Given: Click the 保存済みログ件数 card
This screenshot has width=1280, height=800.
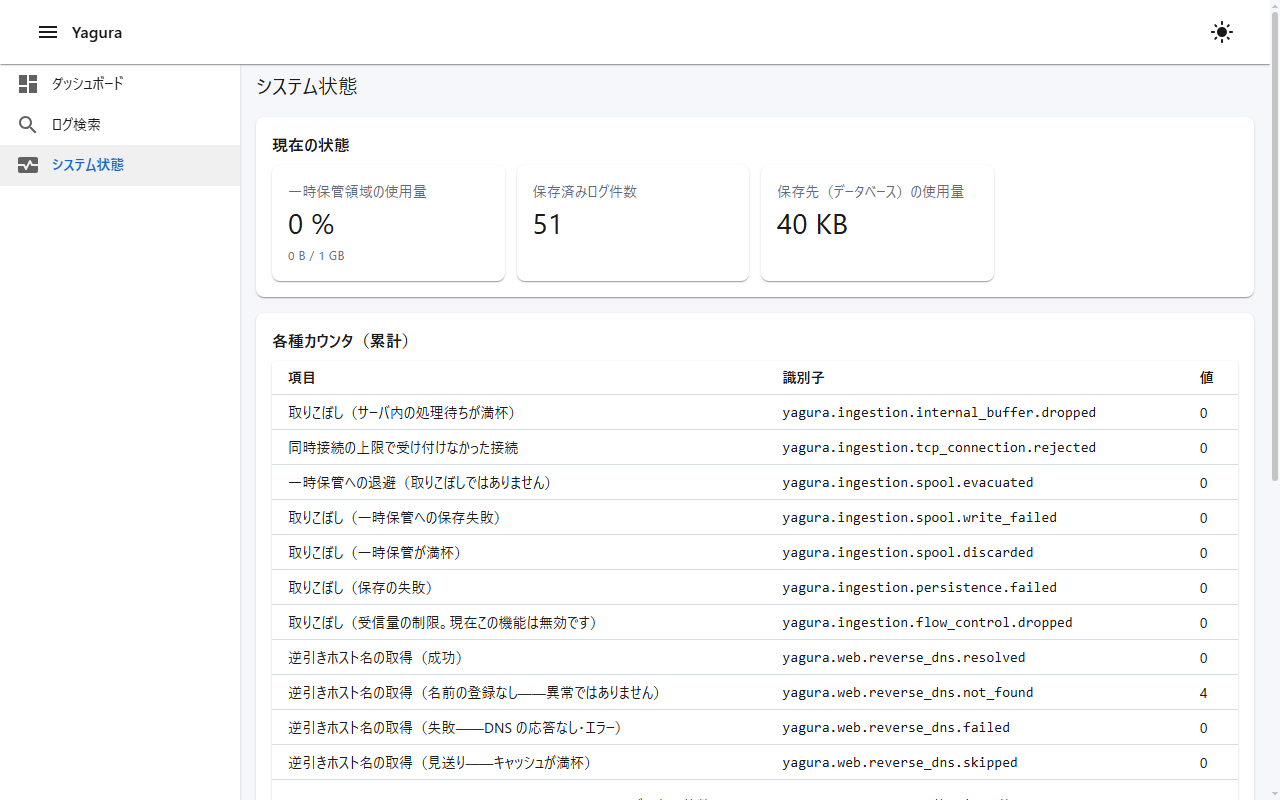Looking at the screenshot, I should pyautogui.click(x=633, y=223).
